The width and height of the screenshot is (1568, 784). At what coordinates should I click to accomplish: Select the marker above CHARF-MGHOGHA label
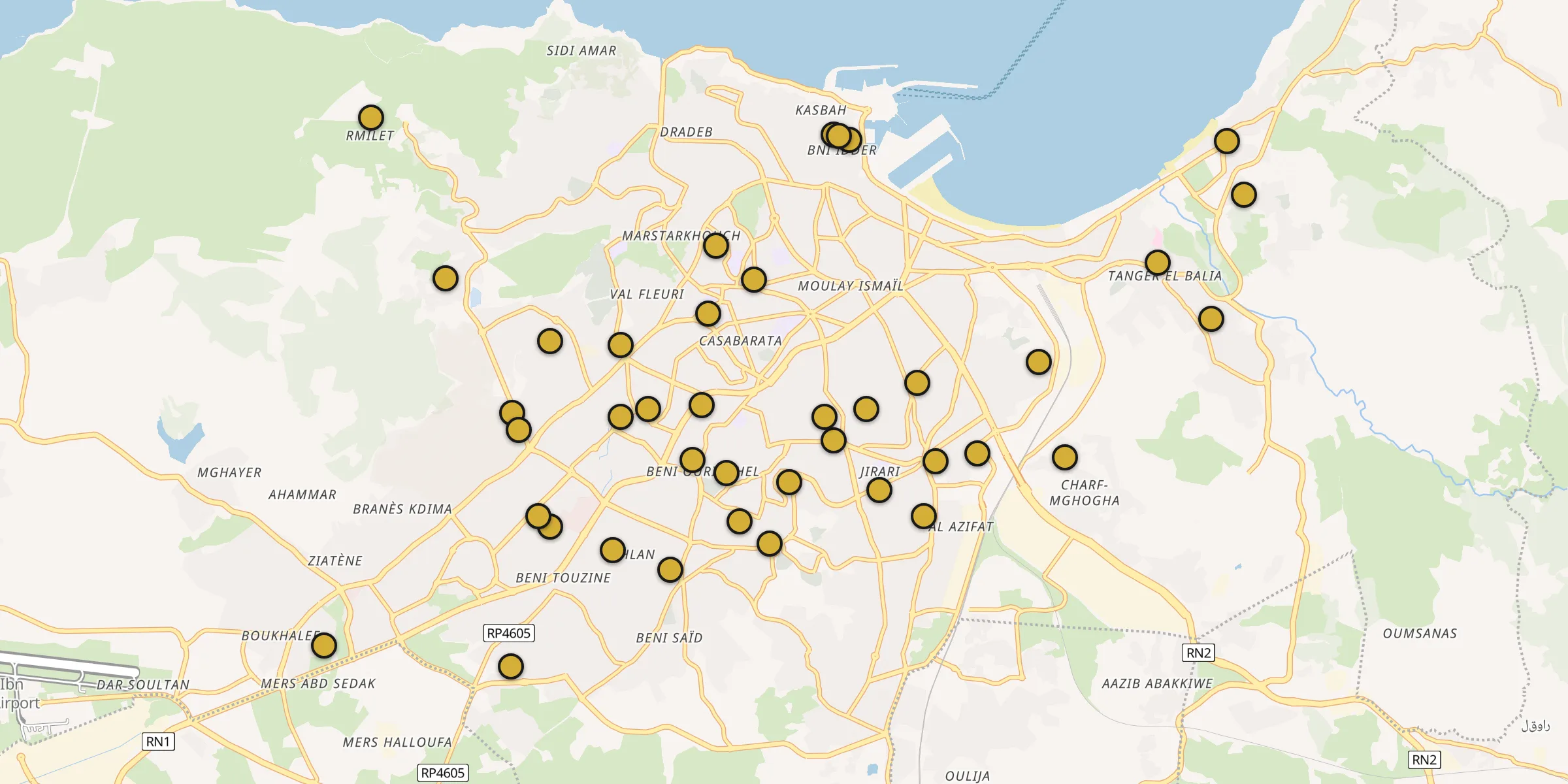click(x=1065, y=457)
